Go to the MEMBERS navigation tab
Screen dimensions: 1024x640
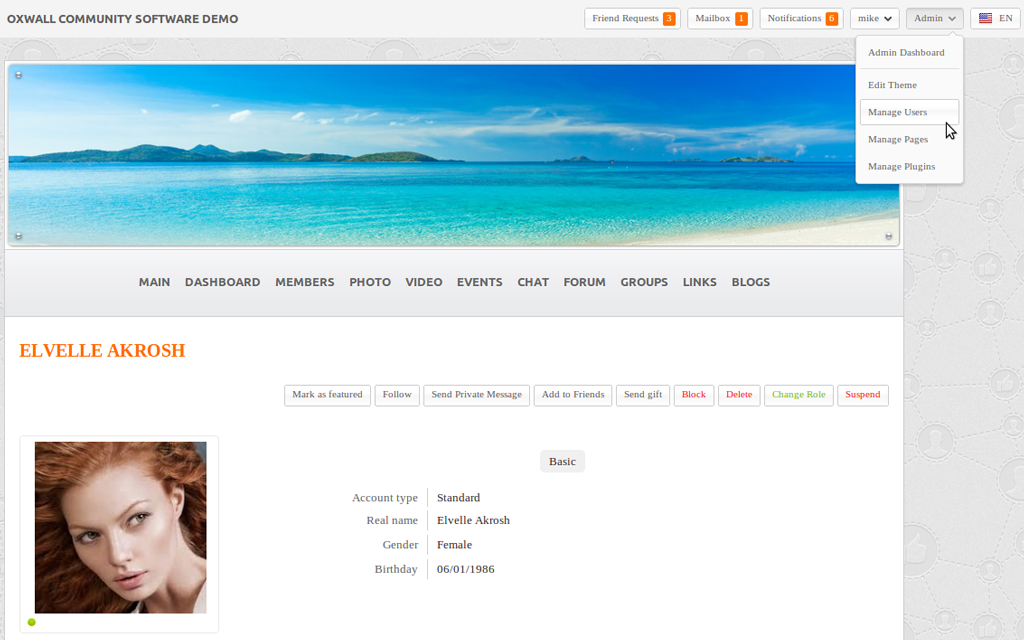pyautogui.click(x=305, y=282)
